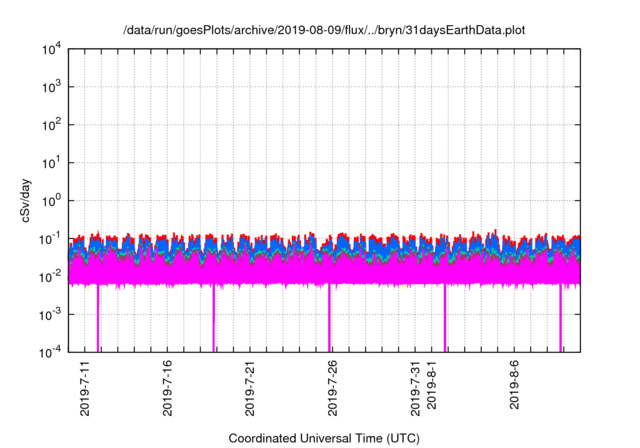
Task: Click the 10^1 y-axis tick label
Action: coord(52,162)
